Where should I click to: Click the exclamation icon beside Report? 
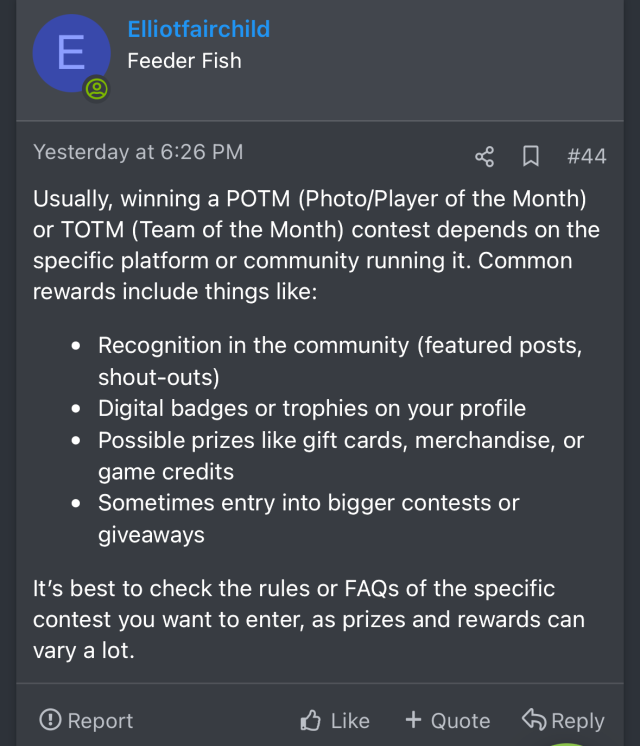tap(50, 720)
